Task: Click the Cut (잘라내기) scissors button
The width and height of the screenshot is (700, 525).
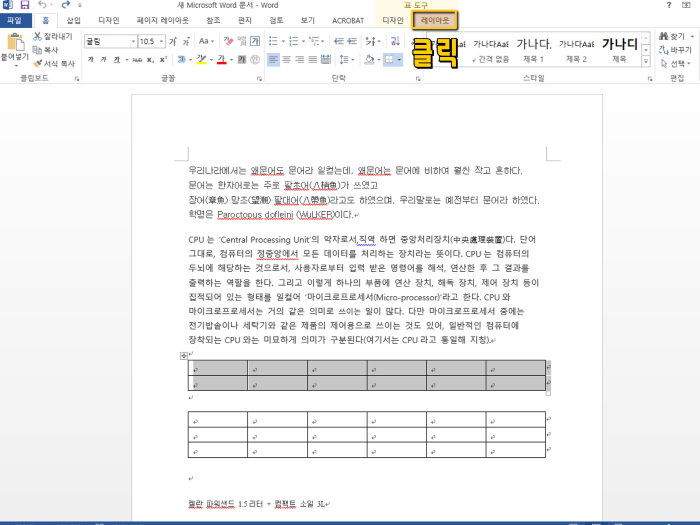Action: pyautogui.click(x=53, y=36)
